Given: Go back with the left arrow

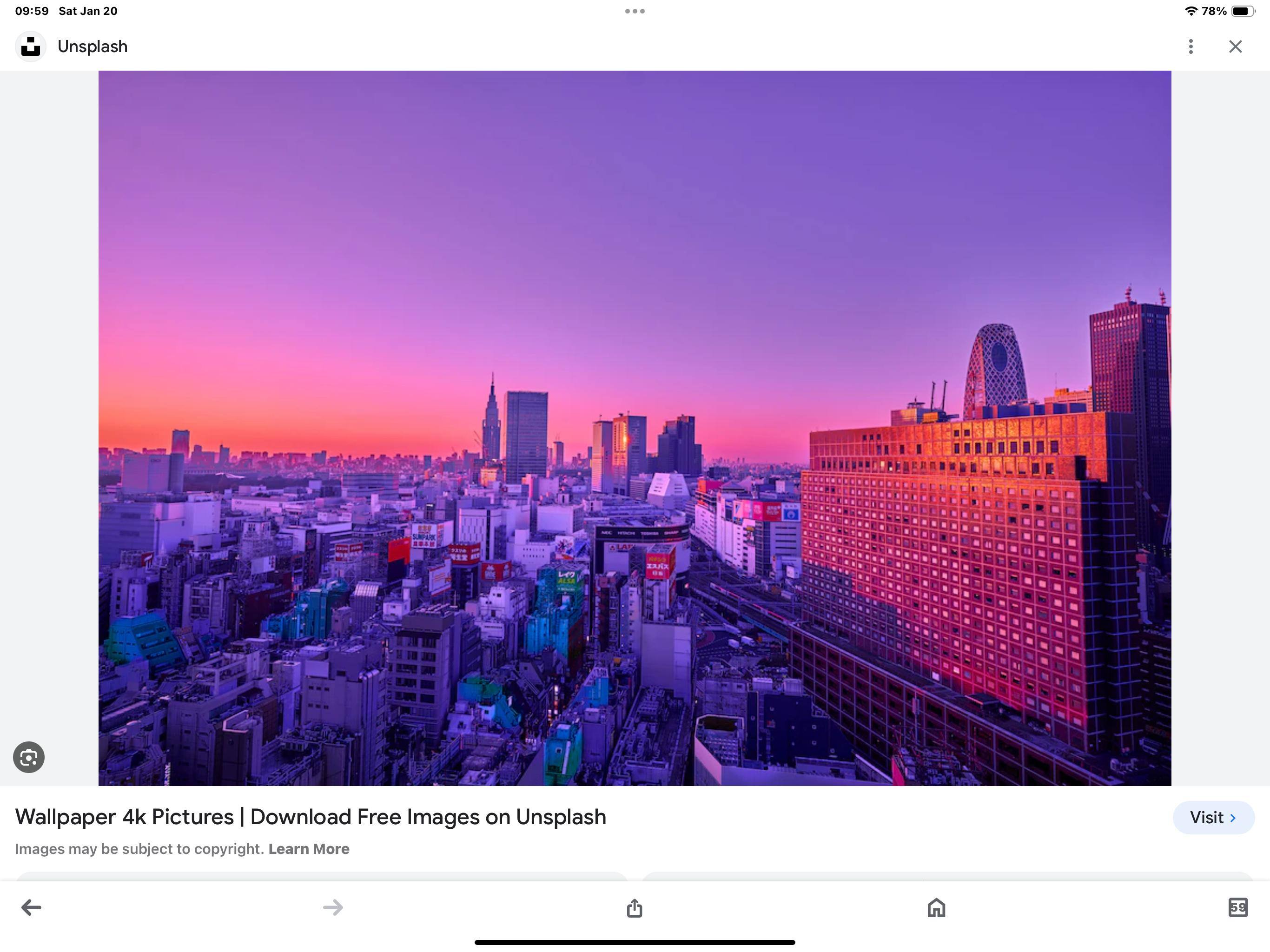Looking at the screenshot, I should coord(31,907).
